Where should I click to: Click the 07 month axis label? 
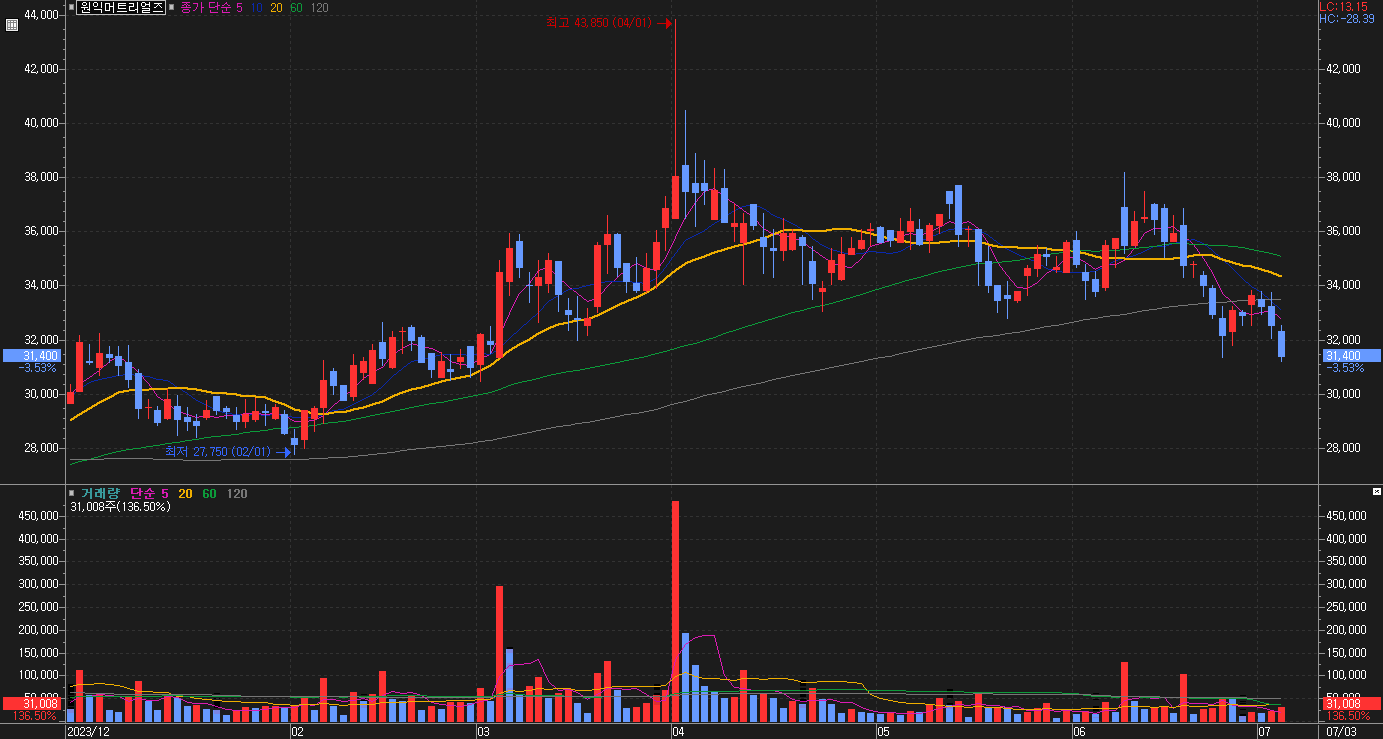[x=1264, y=732]
